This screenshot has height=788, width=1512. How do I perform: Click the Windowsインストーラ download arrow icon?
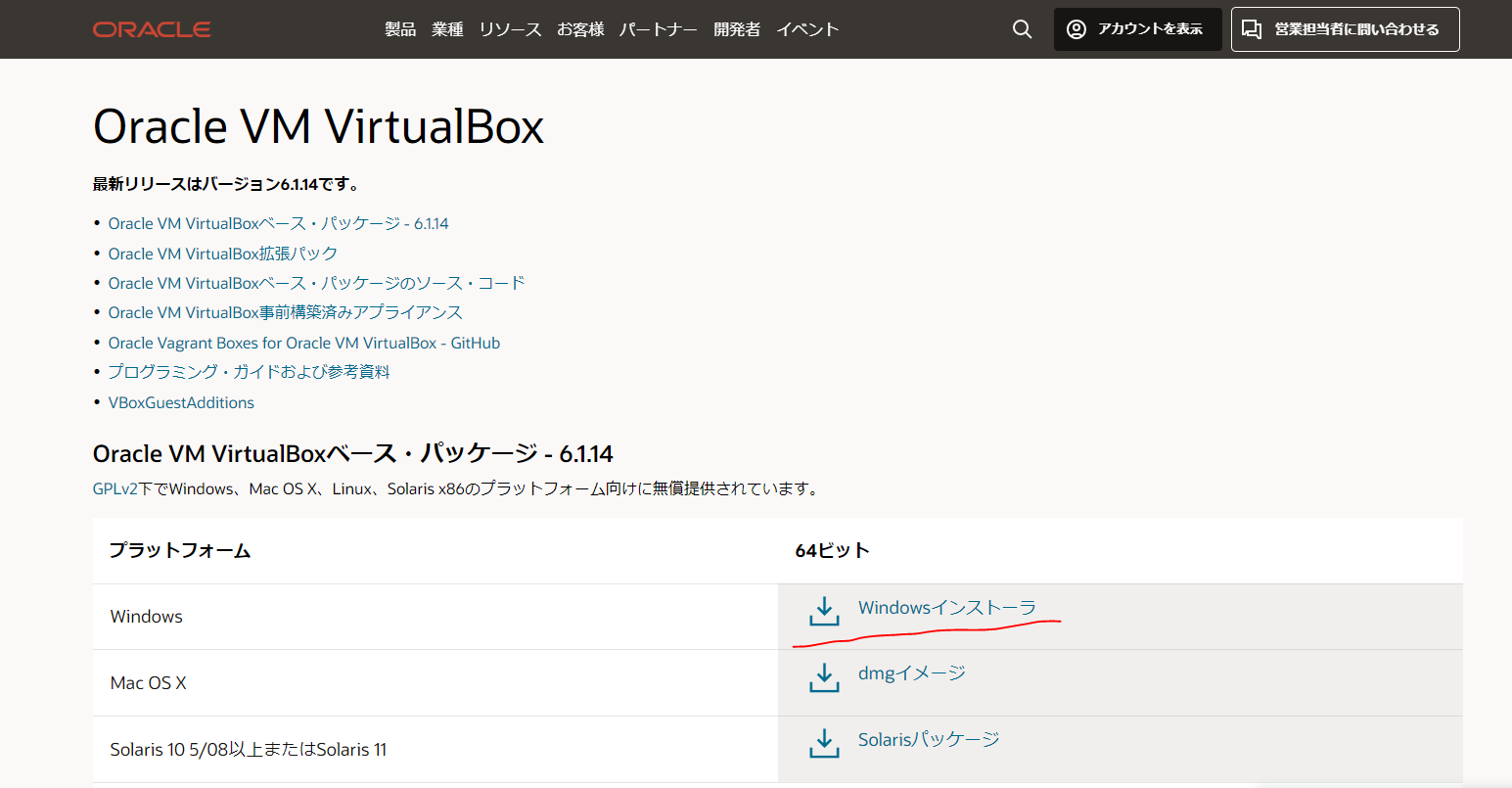(824, 611)
